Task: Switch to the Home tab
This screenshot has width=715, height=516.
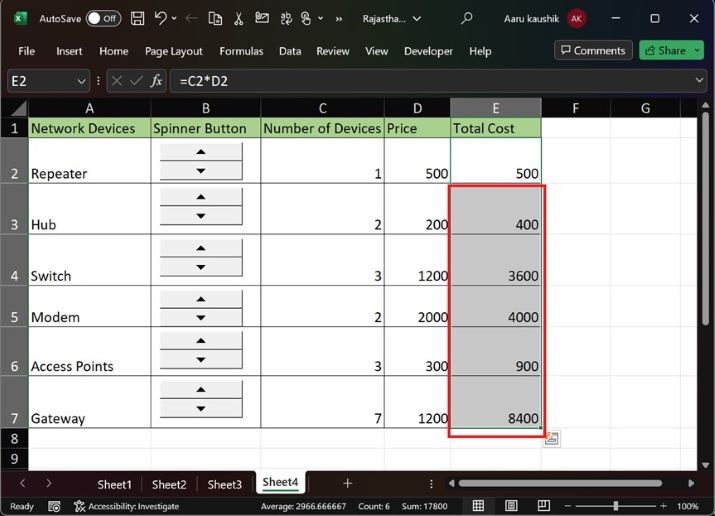Action: click(x=114, y=51)
